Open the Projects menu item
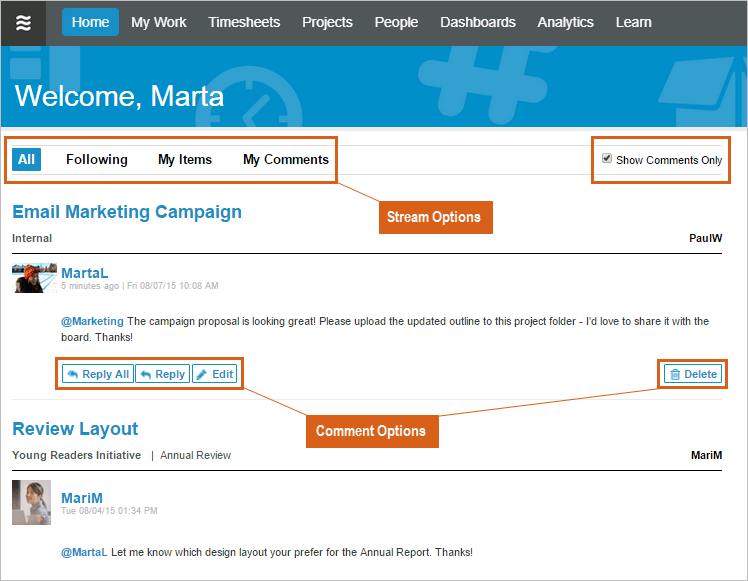 (x=327, y=22)
